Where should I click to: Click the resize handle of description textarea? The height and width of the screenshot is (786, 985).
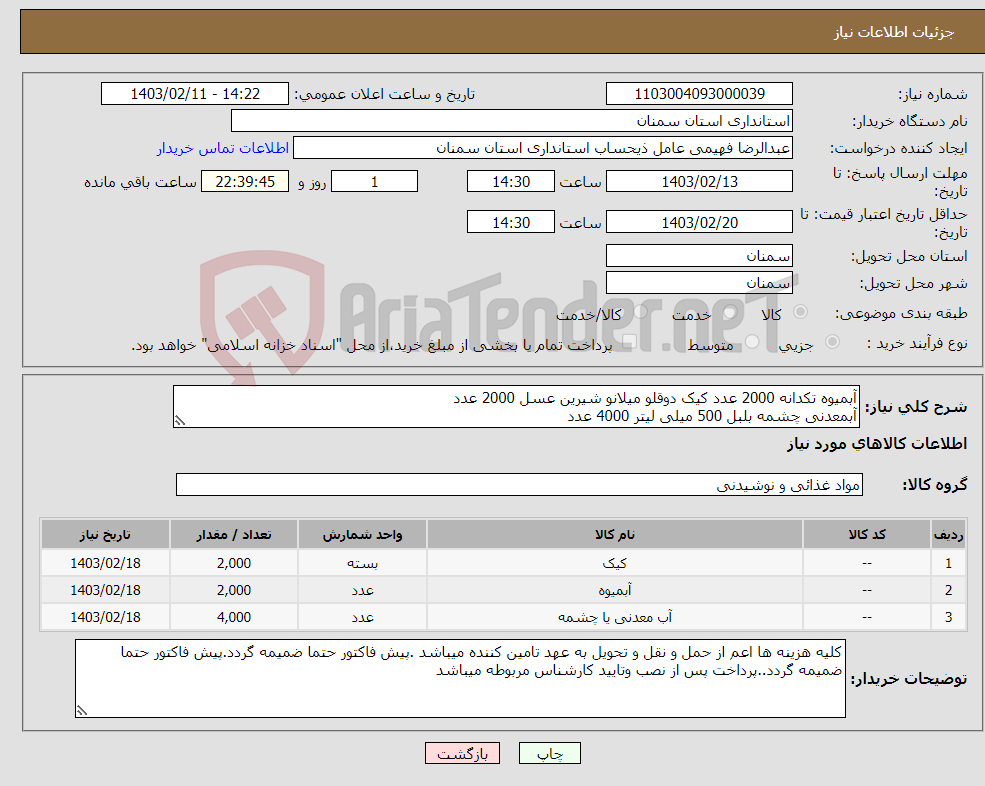tap(180, 421)
